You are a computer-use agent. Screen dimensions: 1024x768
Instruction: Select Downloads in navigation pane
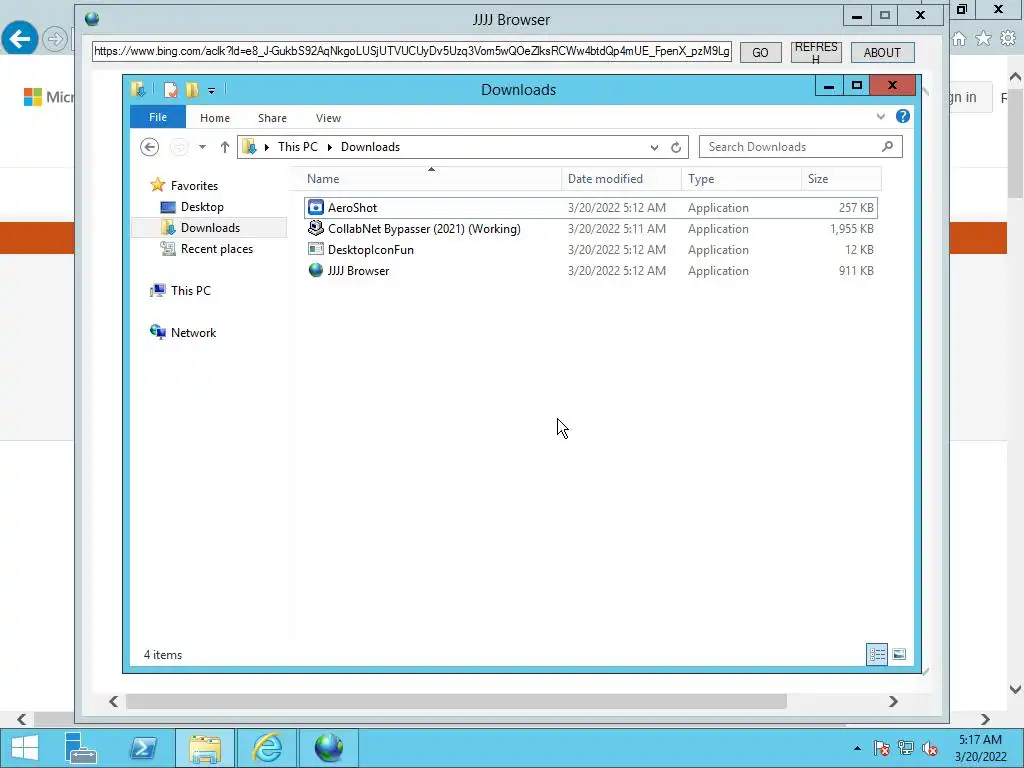[x=210, y=228]
